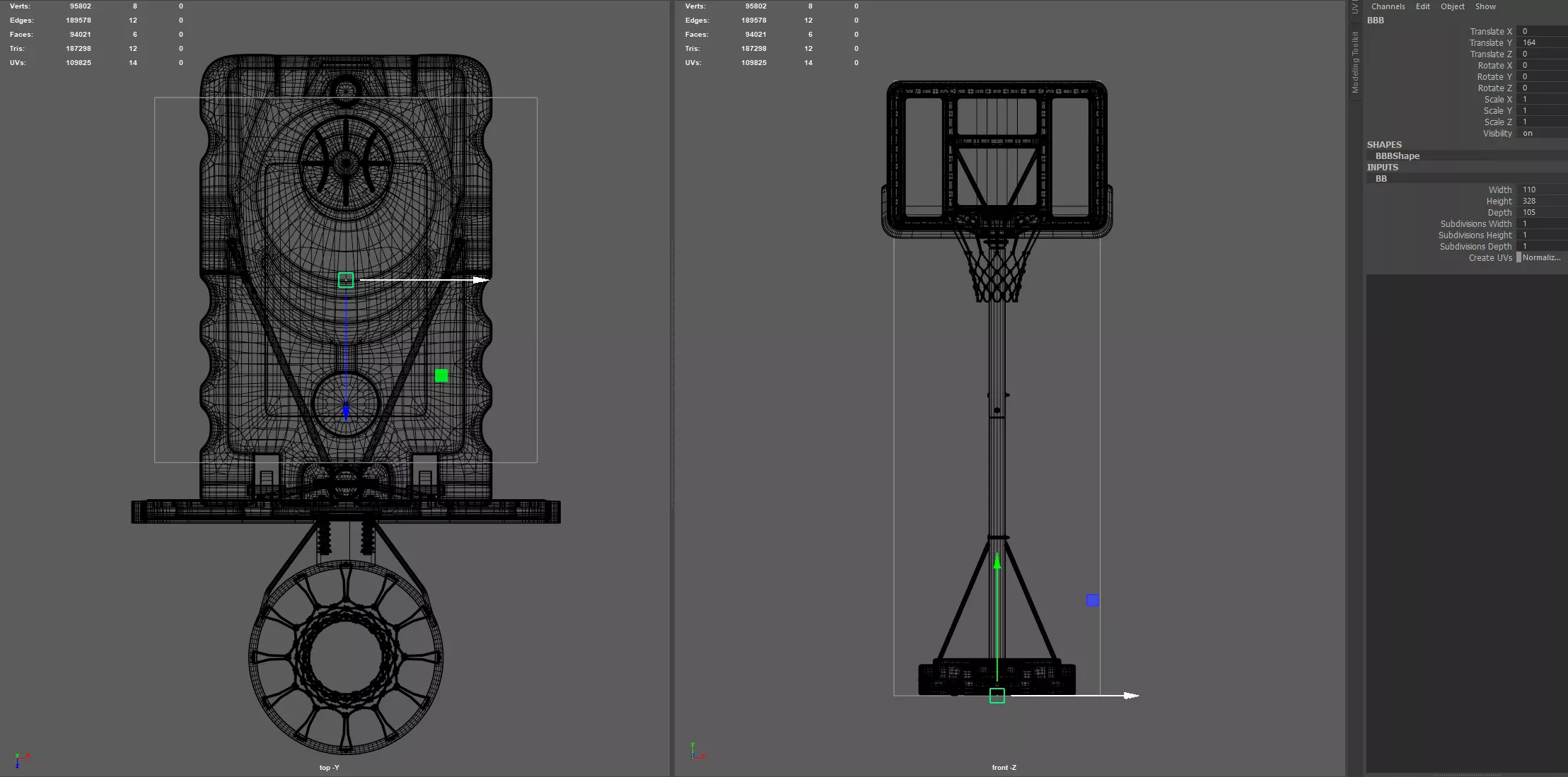Click the Translate X attribute label
1568x777 pixels.
coord(1491,31)
